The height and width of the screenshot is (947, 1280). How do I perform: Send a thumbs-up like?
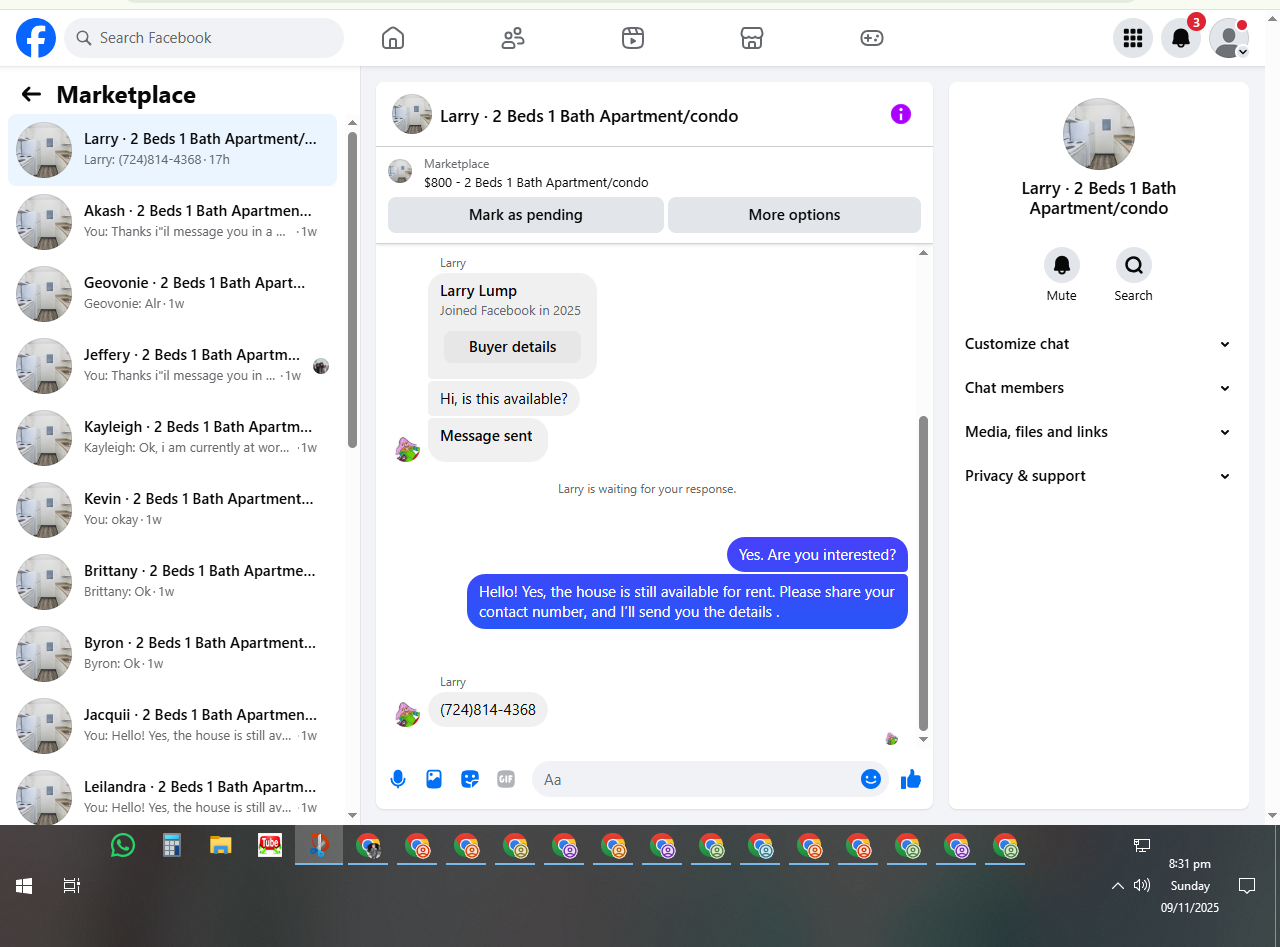point(910,779)
